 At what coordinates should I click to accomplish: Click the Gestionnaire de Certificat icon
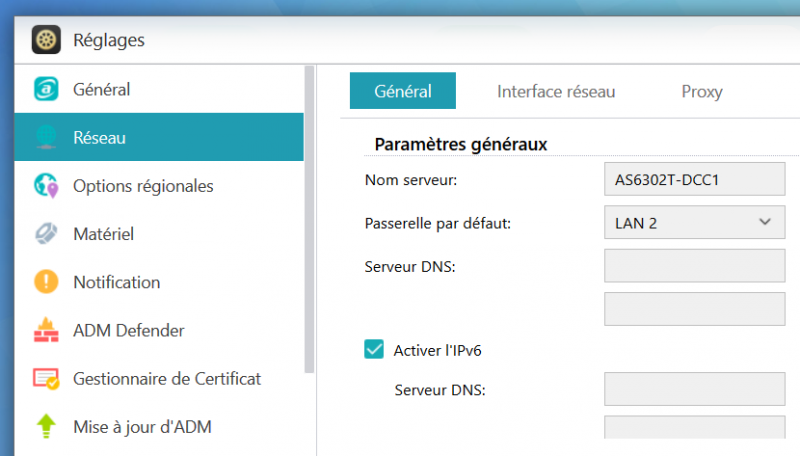pos(46,379)
